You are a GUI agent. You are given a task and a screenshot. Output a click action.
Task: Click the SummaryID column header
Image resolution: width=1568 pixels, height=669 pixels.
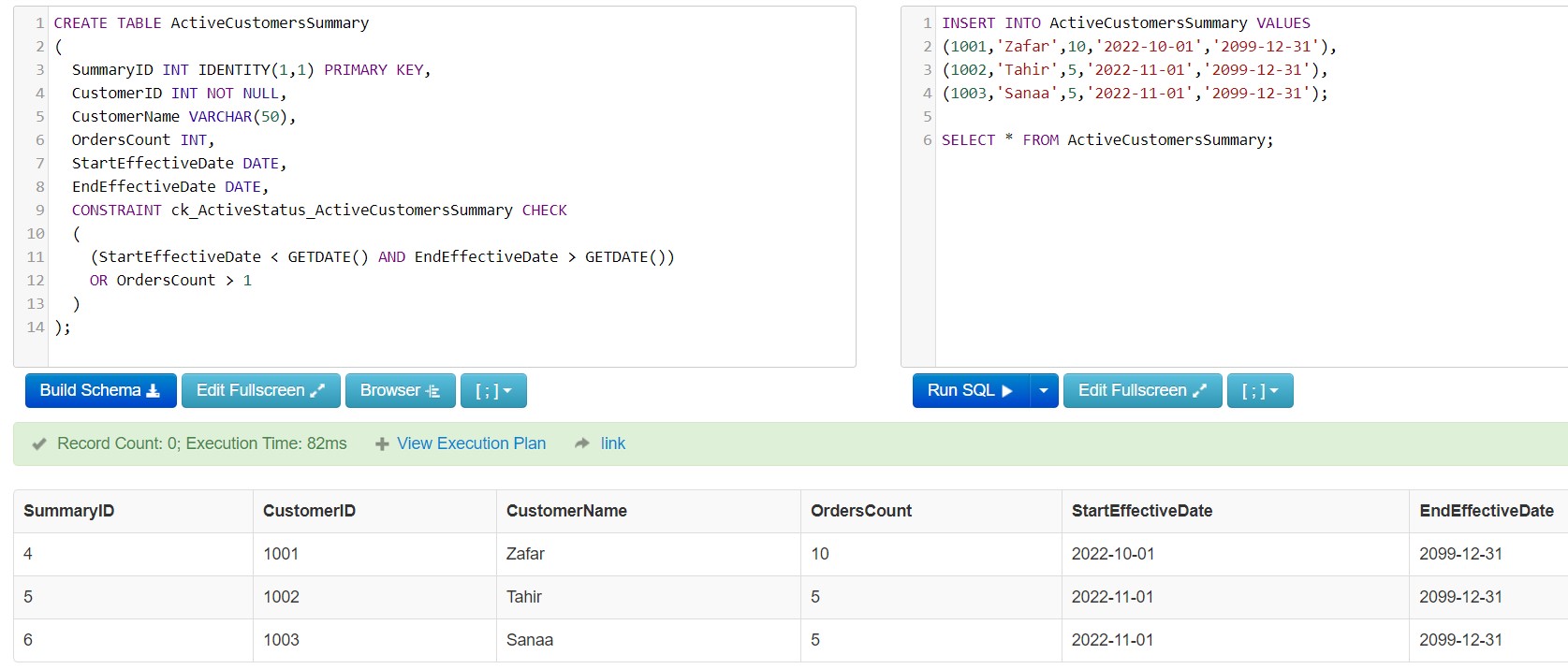tap(68, 511)
